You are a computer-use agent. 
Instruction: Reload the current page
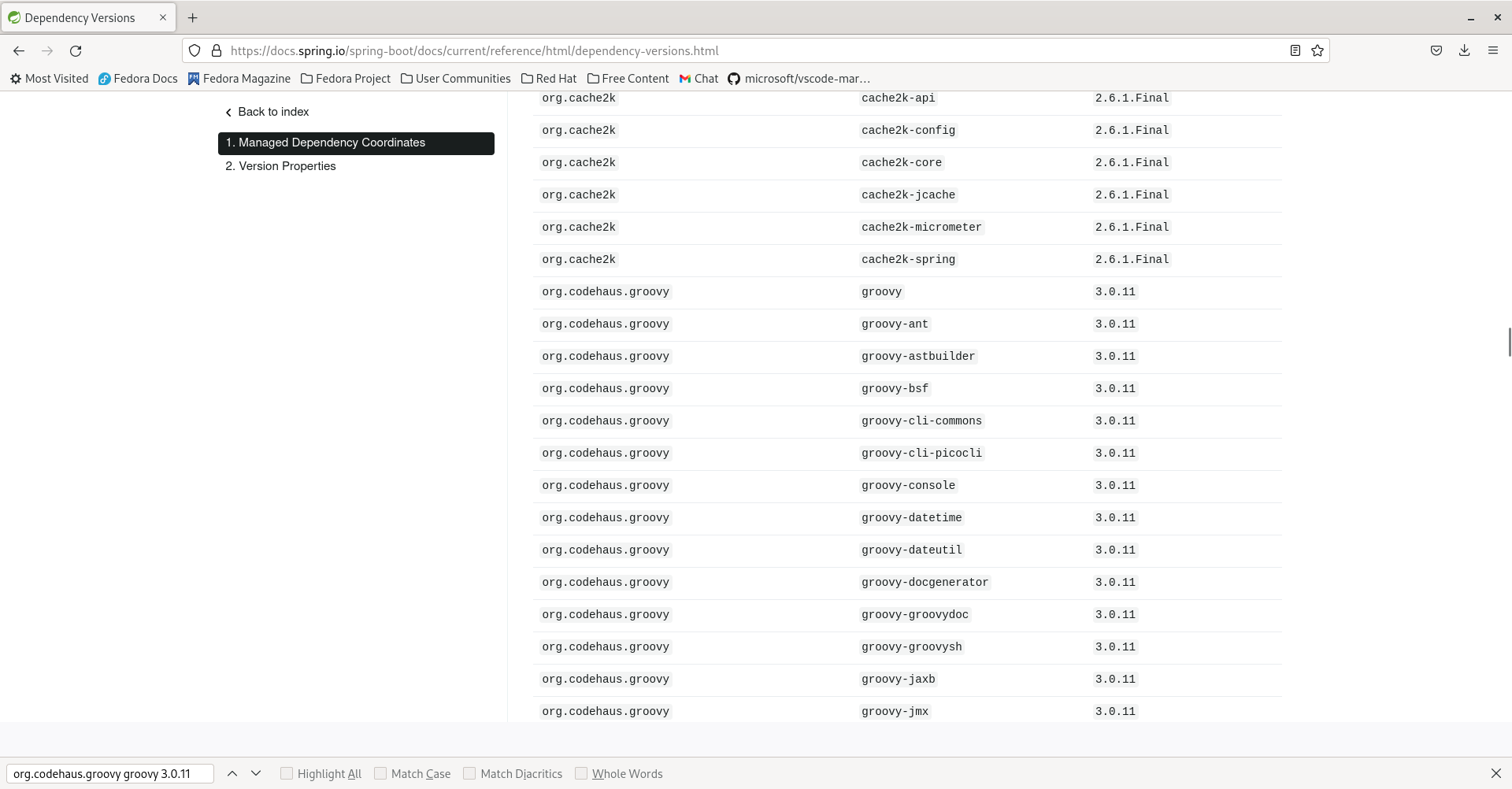point(76,50)
